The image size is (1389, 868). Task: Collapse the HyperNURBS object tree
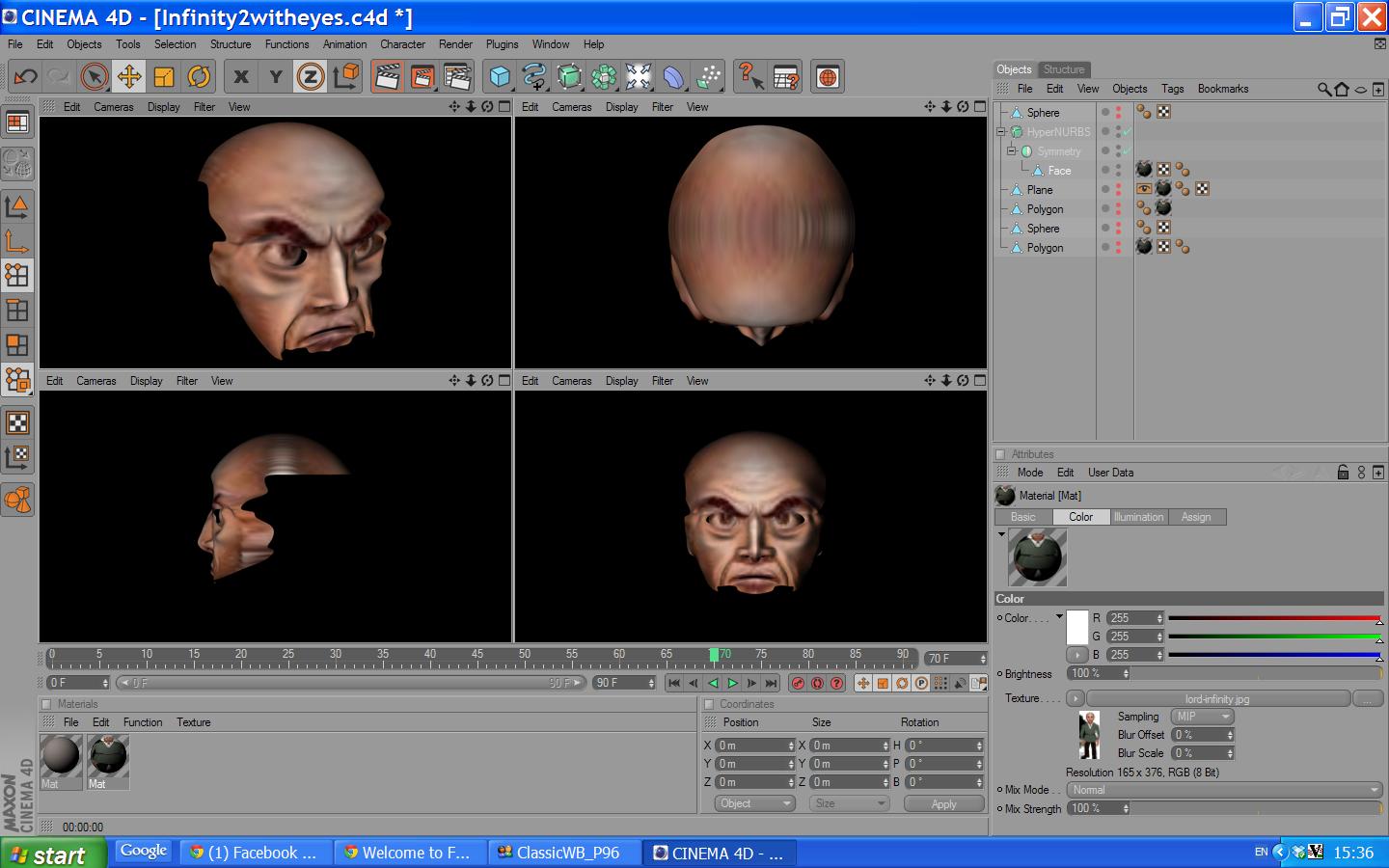click(1001, 132)
